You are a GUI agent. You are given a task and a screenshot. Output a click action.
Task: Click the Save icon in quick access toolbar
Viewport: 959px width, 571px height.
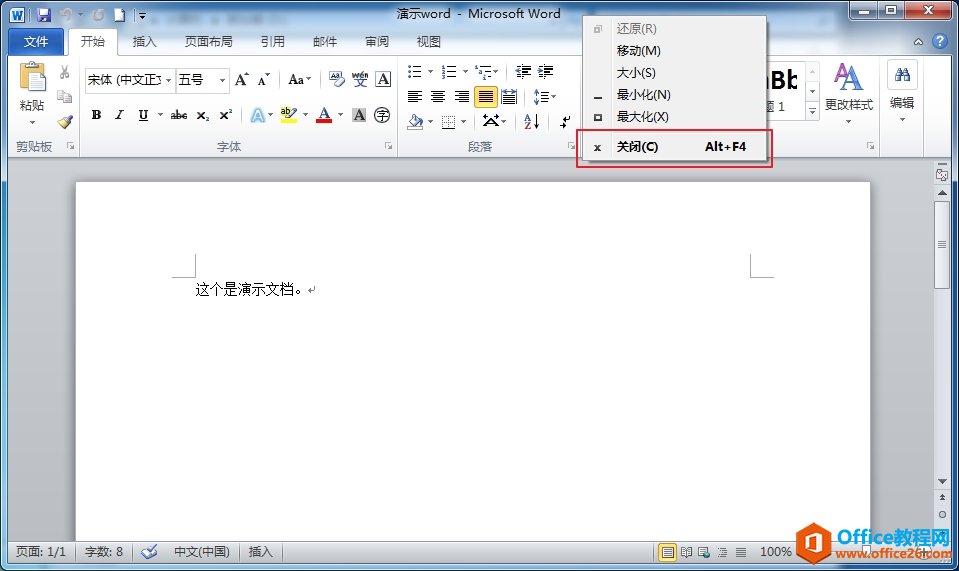pyautogui.click(x=43, y=15)
